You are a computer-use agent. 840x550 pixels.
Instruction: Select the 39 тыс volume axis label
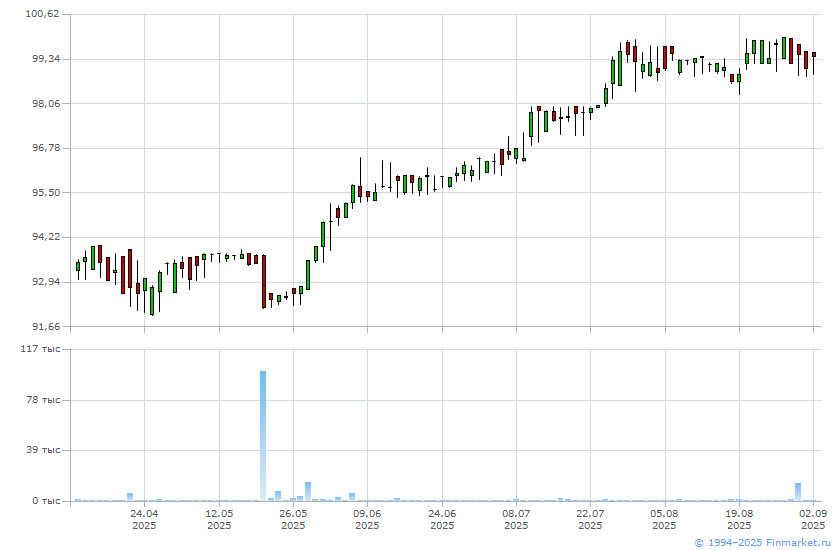point(43,450)
